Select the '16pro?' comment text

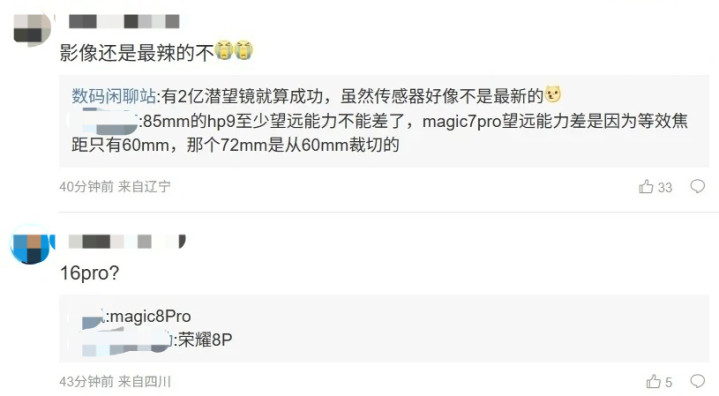tap(90, 273)
